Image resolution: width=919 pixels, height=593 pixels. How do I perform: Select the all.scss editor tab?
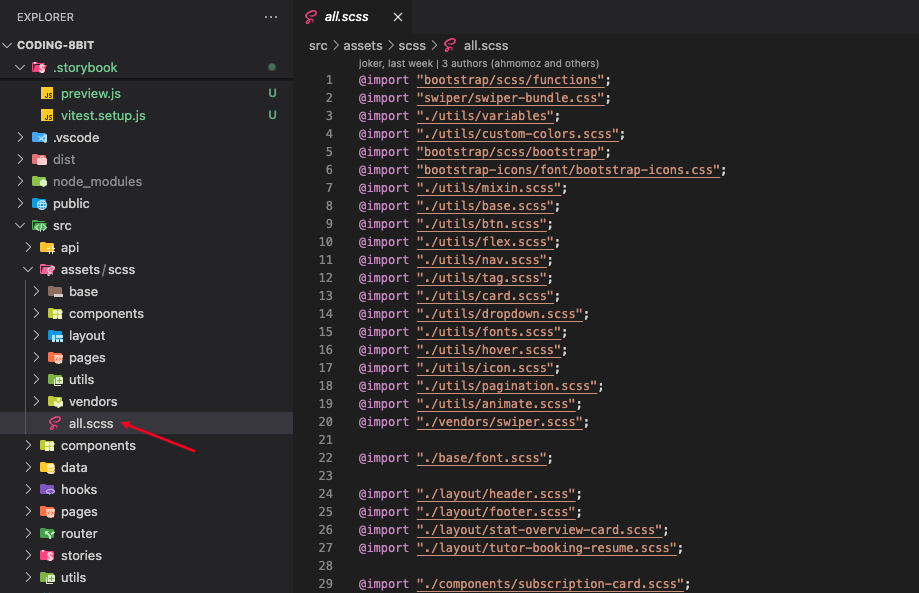[352, 17]
